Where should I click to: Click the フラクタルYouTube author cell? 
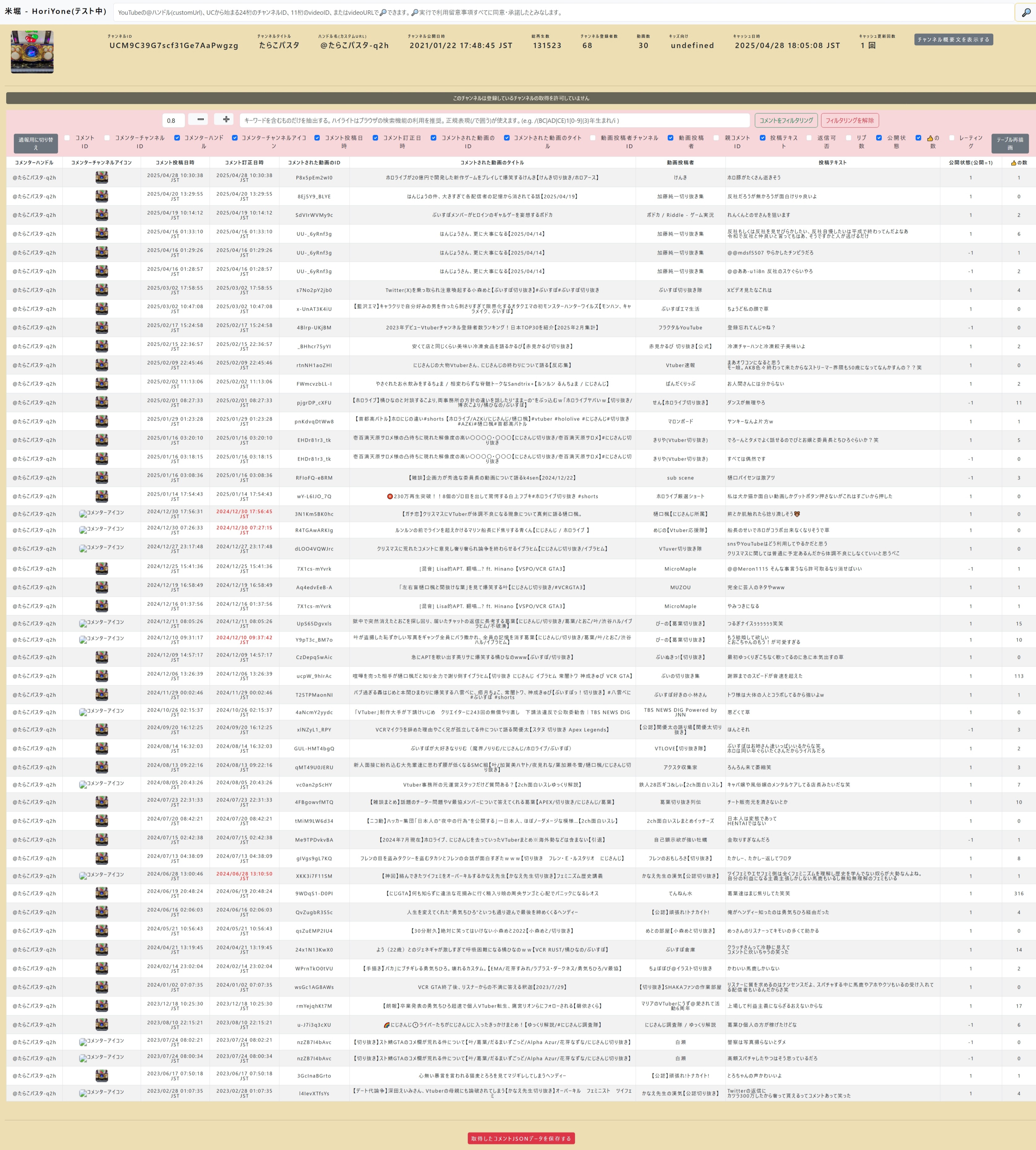point(680,328)
